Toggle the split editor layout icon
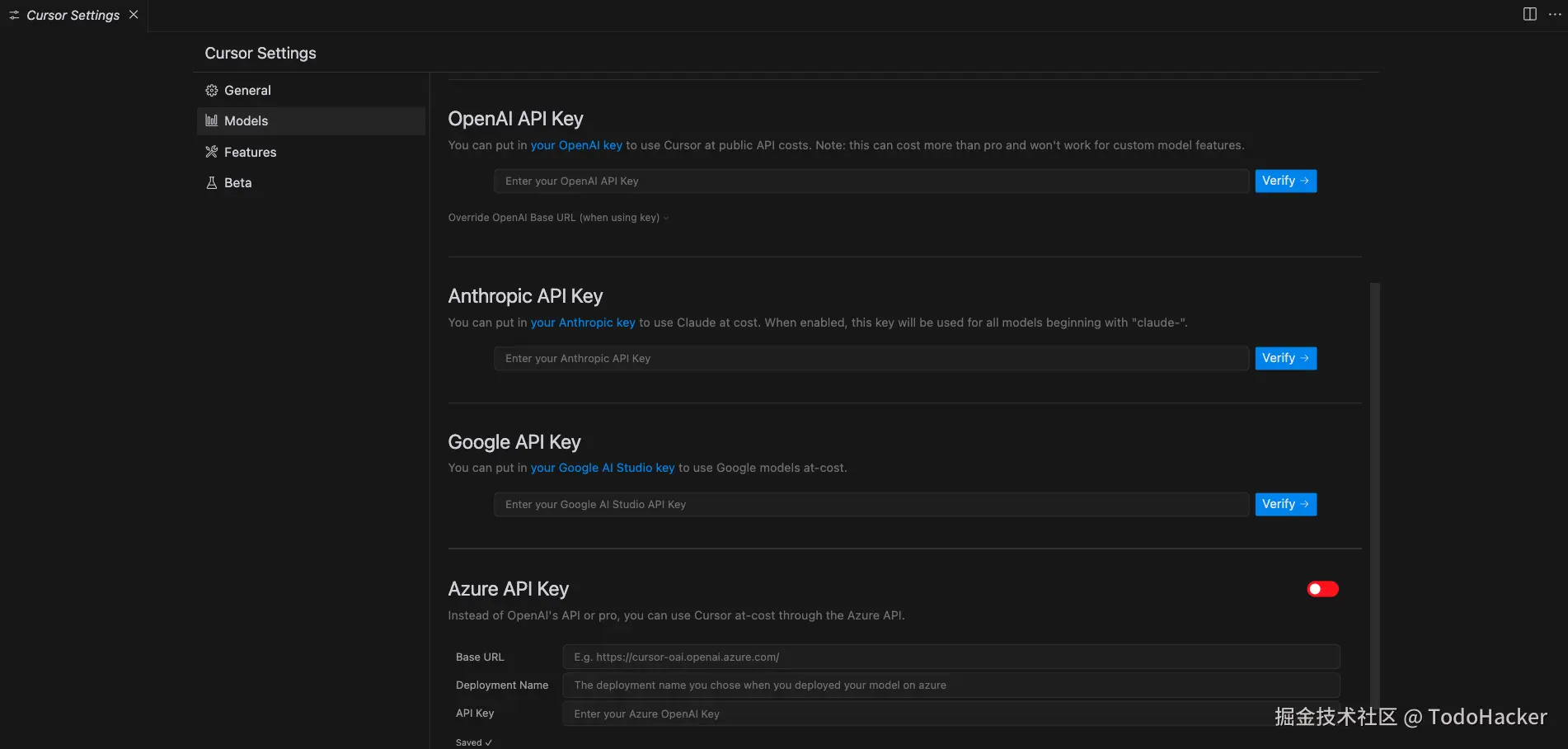 (x=1530, y=14)
